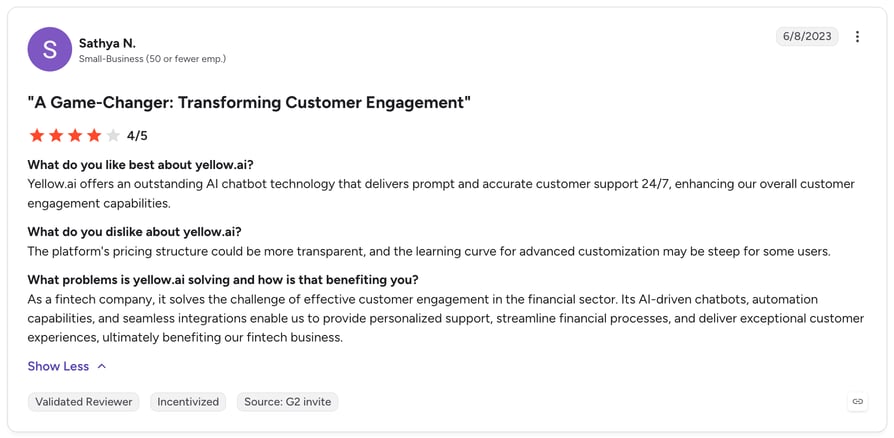
Task: Select the Source: G2 invite badge
Action: coord(287,402)
